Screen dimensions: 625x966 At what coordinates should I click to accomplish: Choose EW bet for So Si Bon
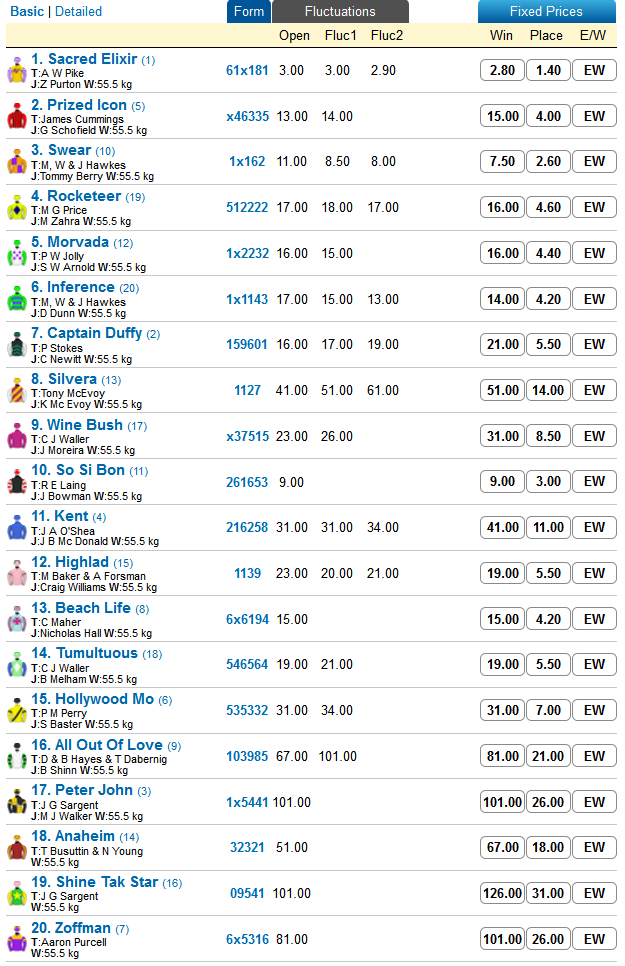tap(594, 482)
